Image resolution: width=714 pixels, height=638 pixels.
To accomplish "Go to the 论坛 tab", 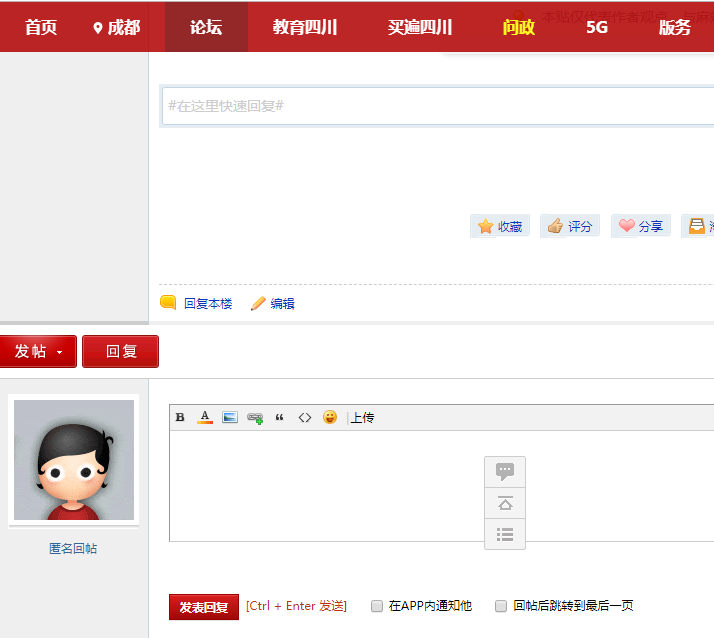I will click(x=206, y=27).
